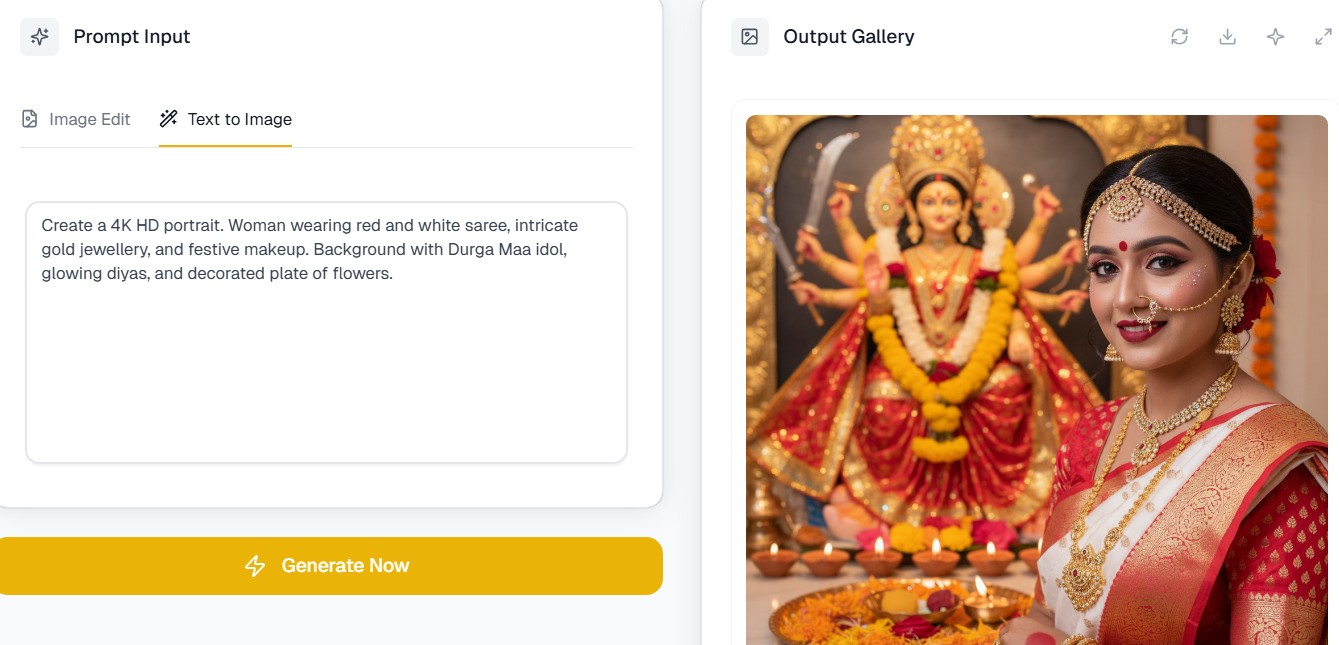Click the sparkle icon beside Prompt Input

(x=40, y=37)
